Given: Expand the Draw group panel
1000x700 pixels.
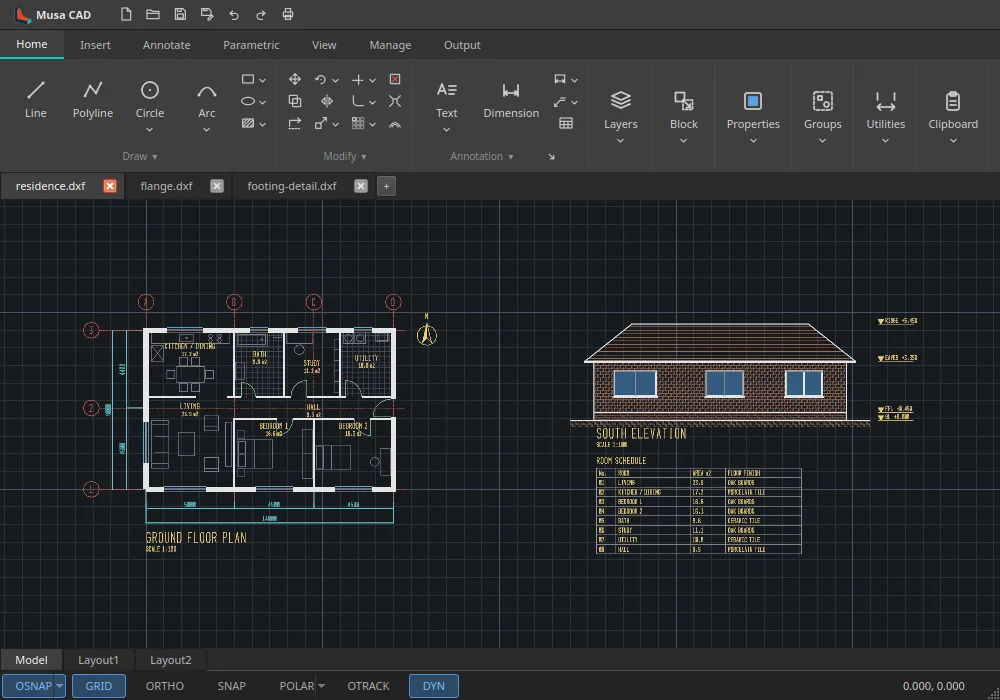Looking at the screenshot, I should (x=140, y=156).
